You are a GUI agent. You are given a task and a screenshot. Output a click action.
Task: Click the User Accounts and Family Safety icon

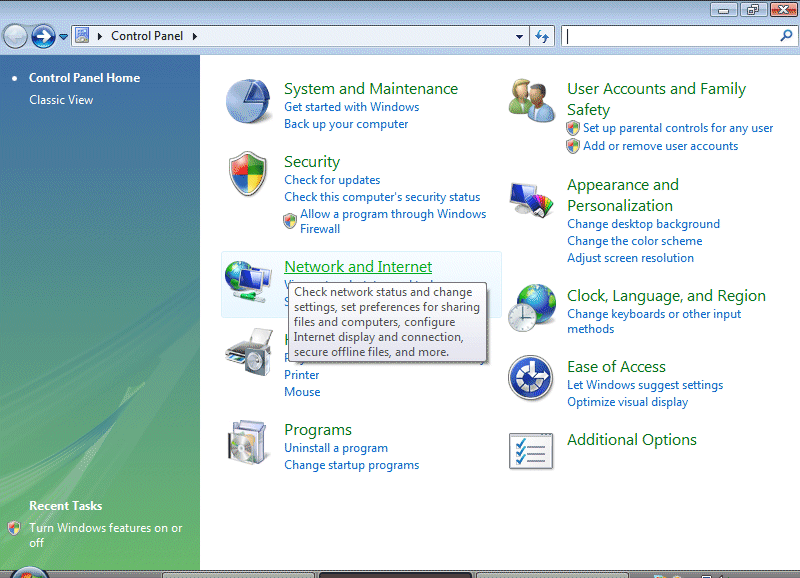pyautogui.click(x=531, y=101)
